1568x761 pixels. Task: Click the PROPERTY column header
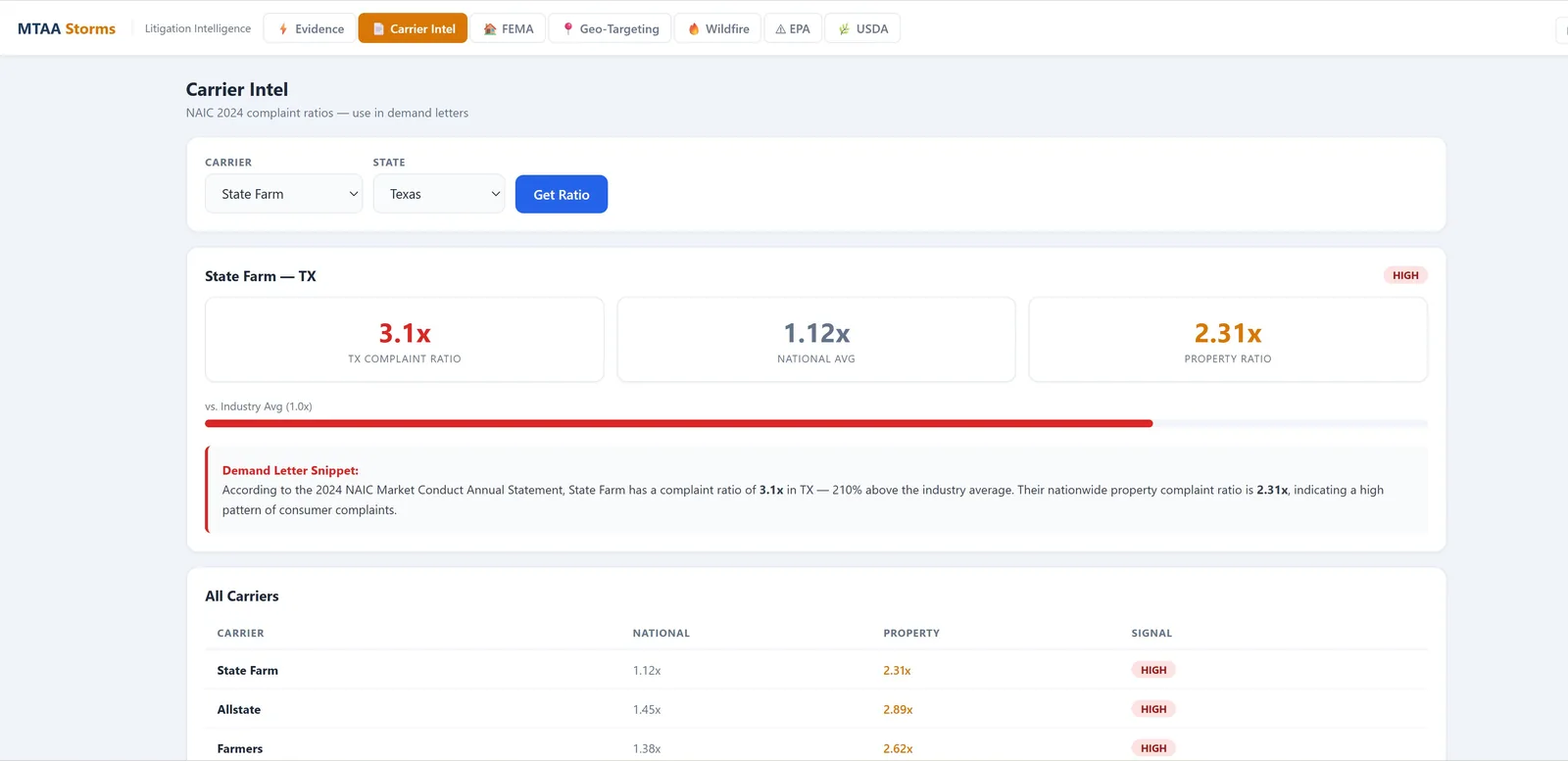click(911, 633)
